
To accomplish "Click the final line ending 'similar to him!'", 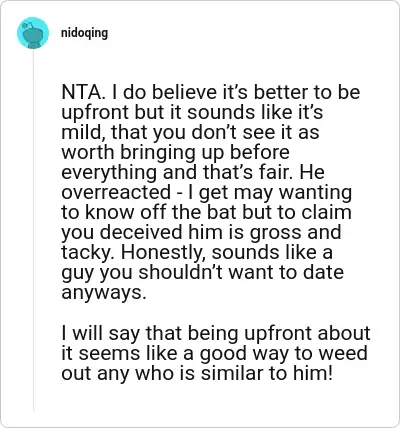I will 197,373.
